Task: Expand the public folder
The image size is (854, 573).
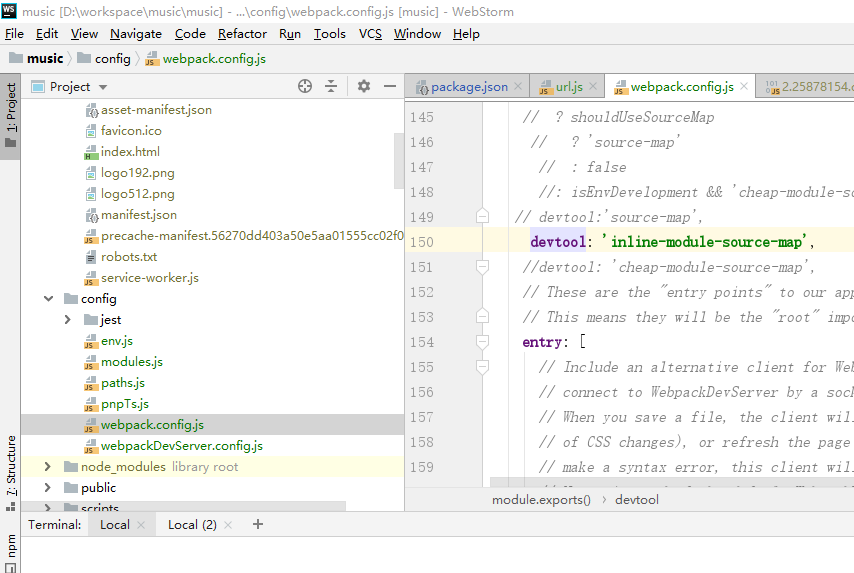Action: pos(47,487)
